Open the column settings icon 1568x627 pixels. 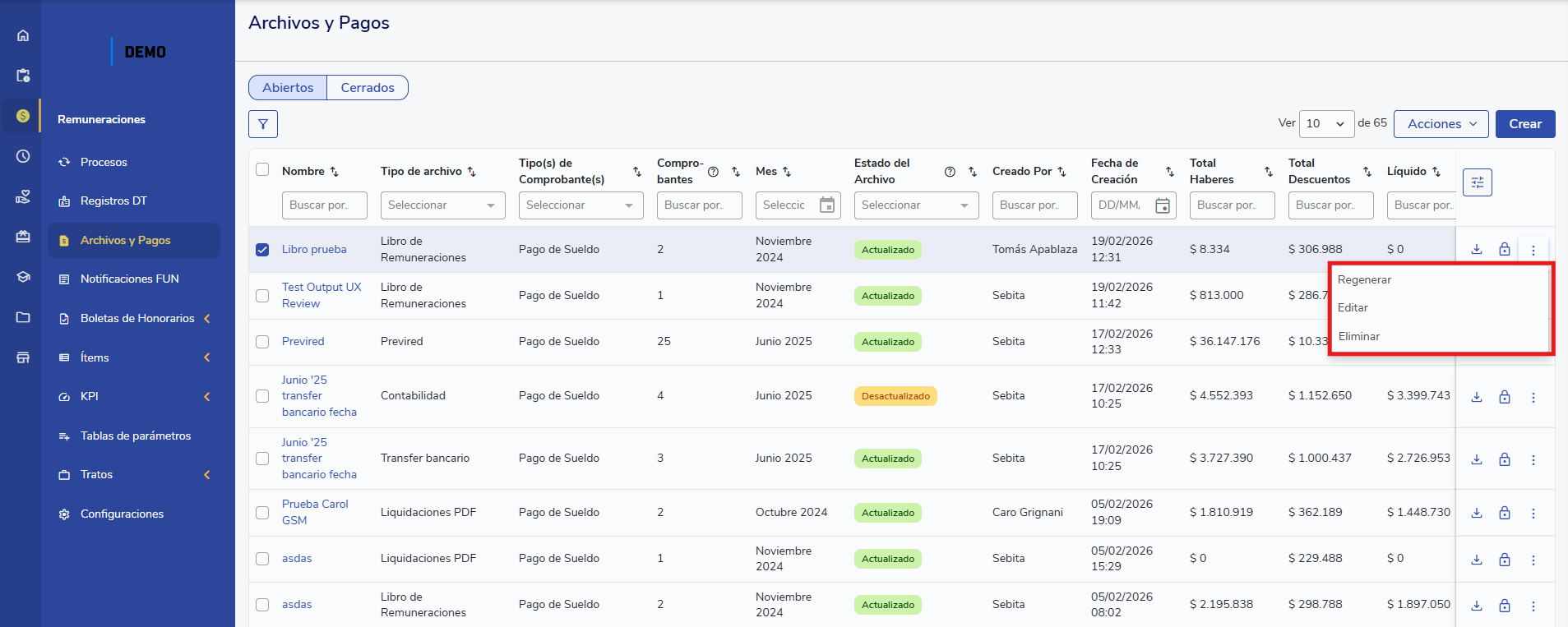tap(1477, 182)
